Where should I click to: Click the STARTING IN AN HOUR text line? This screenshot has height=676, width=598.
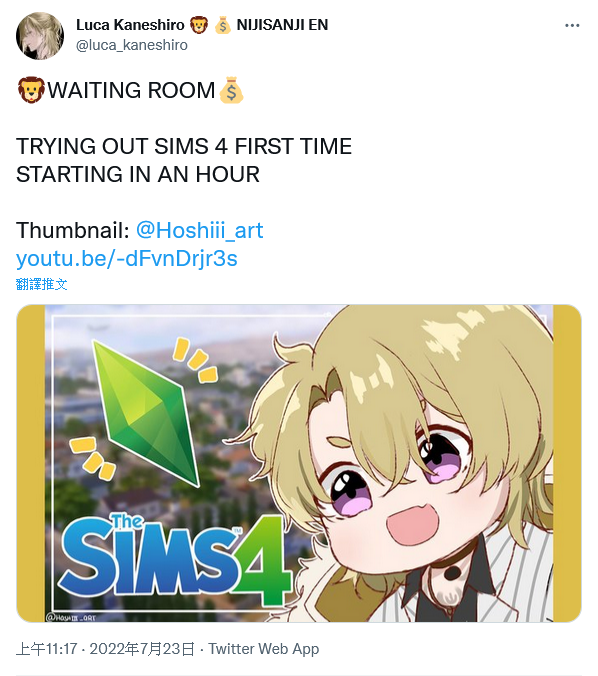tap(138, 174)
